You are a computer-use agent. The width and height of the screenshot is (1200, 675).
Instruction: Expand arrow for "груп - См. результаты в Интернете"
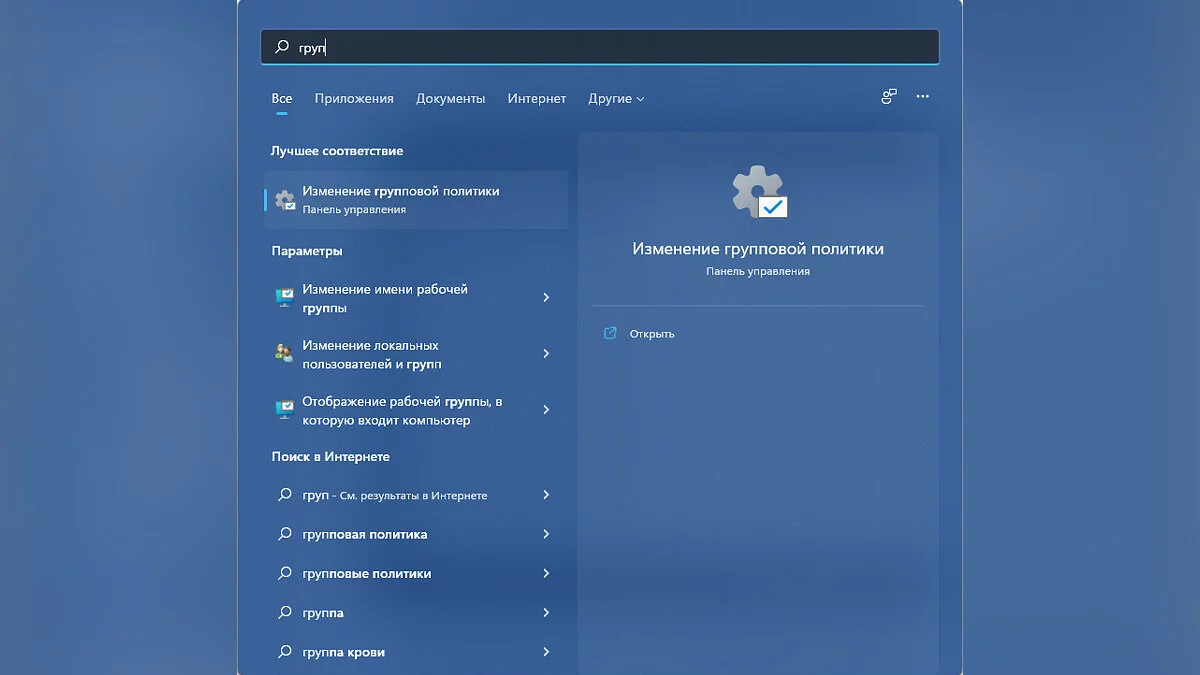pos(546,494)
